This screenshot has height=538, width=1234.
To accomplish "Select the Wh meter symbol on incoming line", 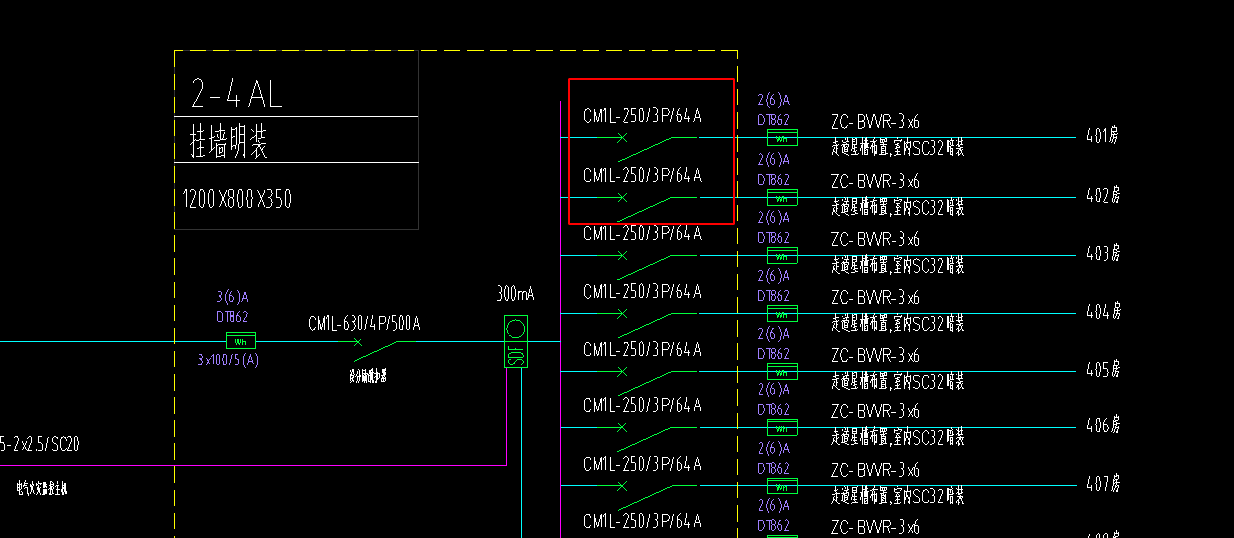I will click(x=241, y=340).
